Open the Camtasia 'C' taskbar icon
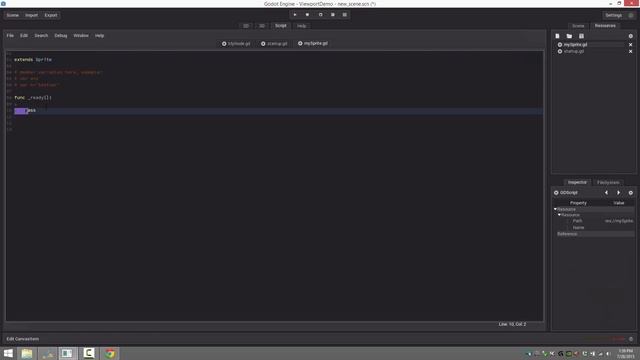This screenshot has height=360, width=640. pos(89,353)
